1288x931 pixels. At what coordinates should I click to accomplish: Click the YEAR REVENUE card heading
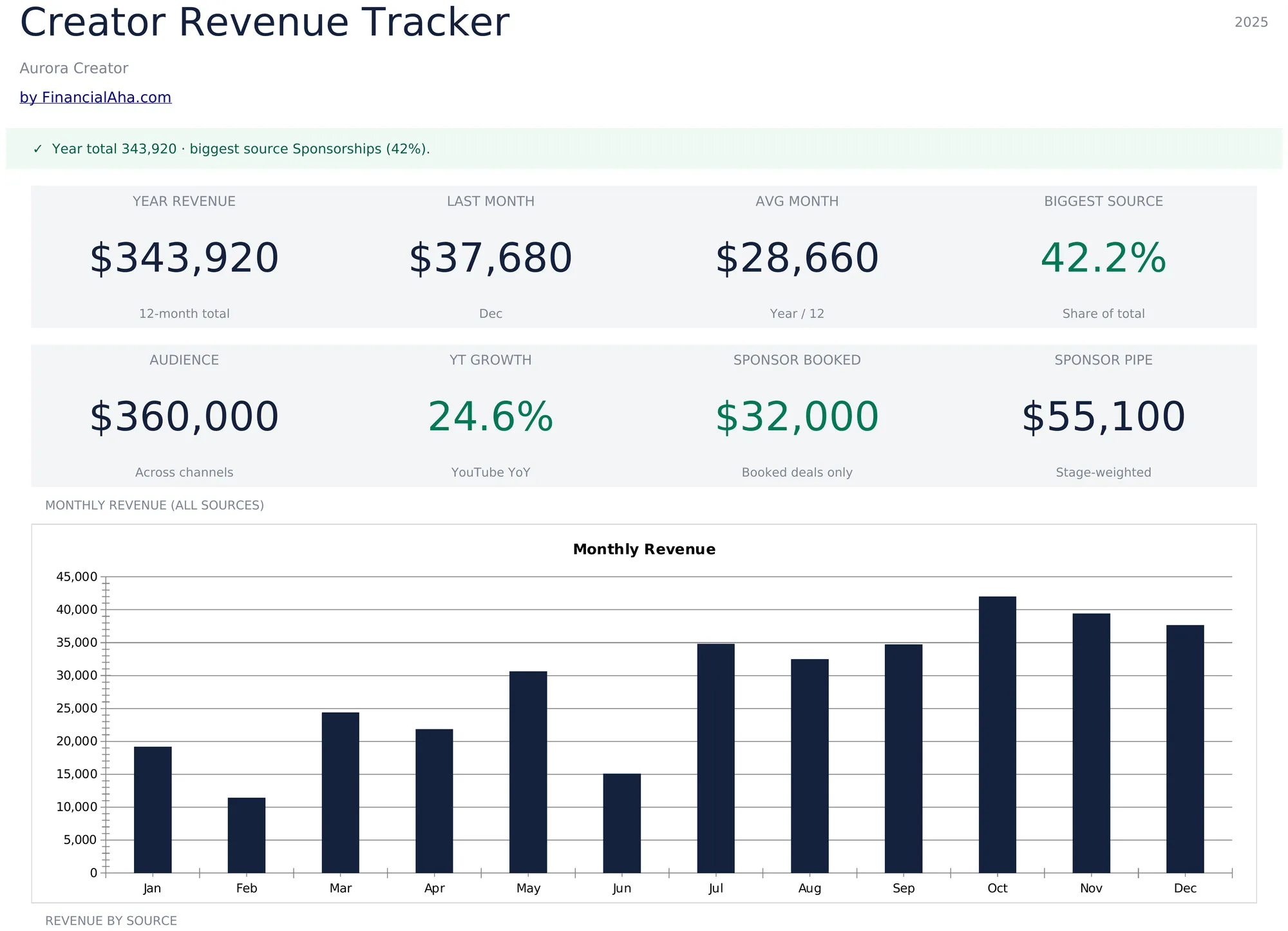tap(184, 202)
